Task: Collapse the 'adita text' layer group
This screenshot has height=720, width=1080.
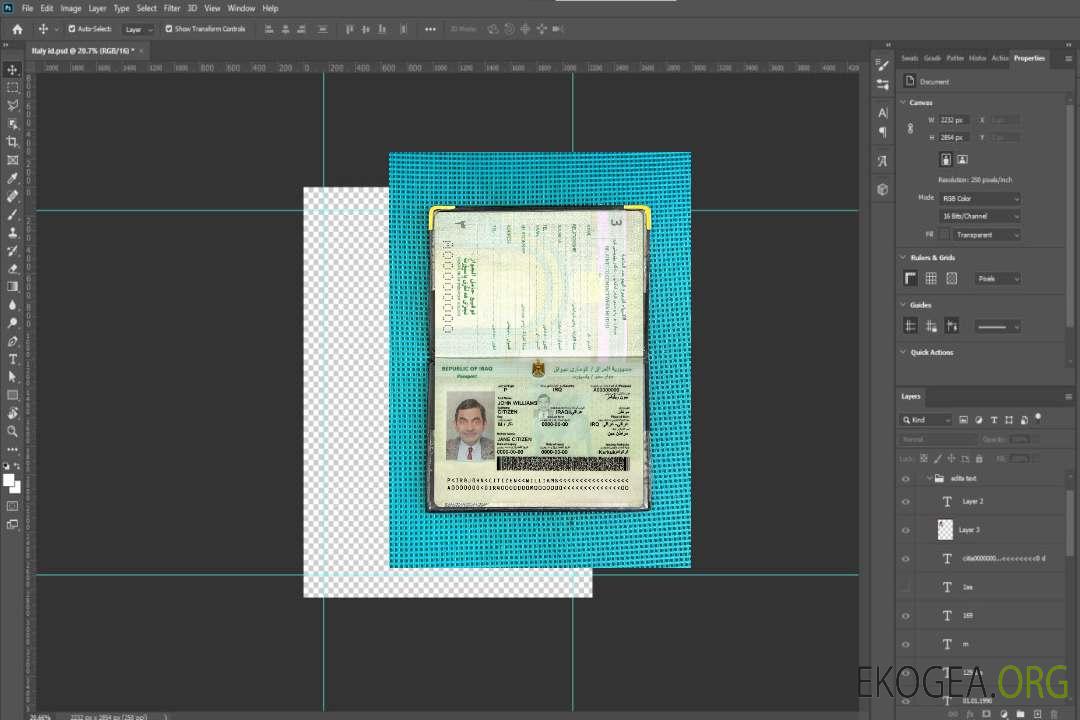Action: pos(928,478)
